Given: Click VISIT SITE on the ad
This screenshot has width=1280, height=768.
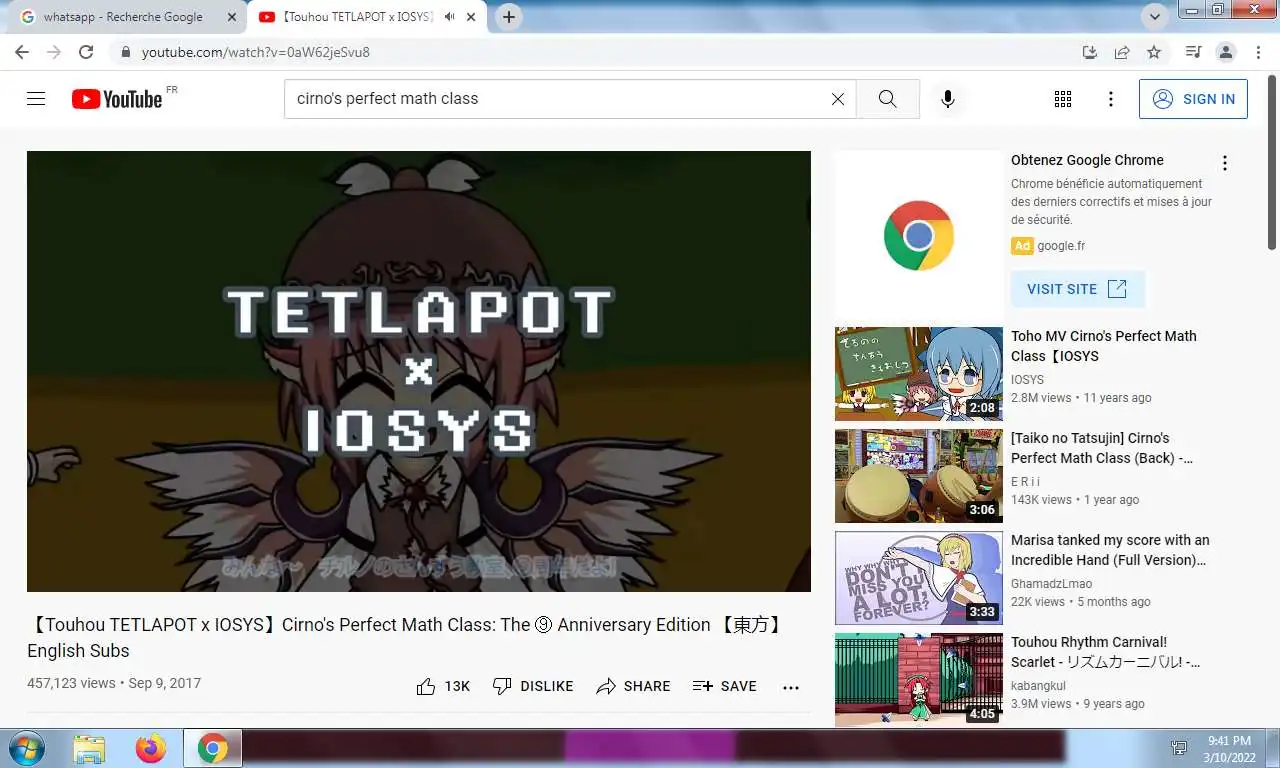Looking at the screenshot, I should click(1077, 289).
